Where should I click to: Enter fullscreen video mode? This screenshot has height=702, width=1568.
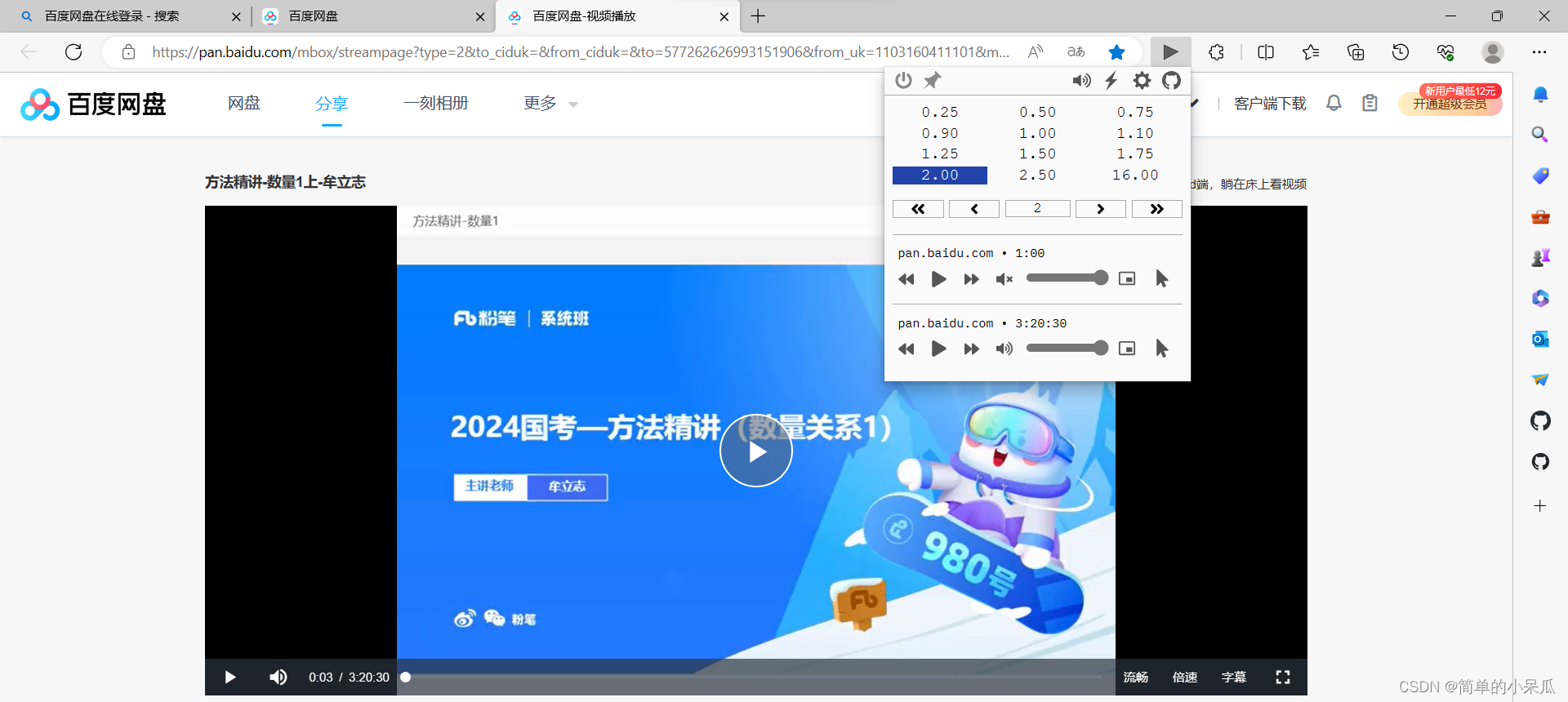click(1283, 677)
